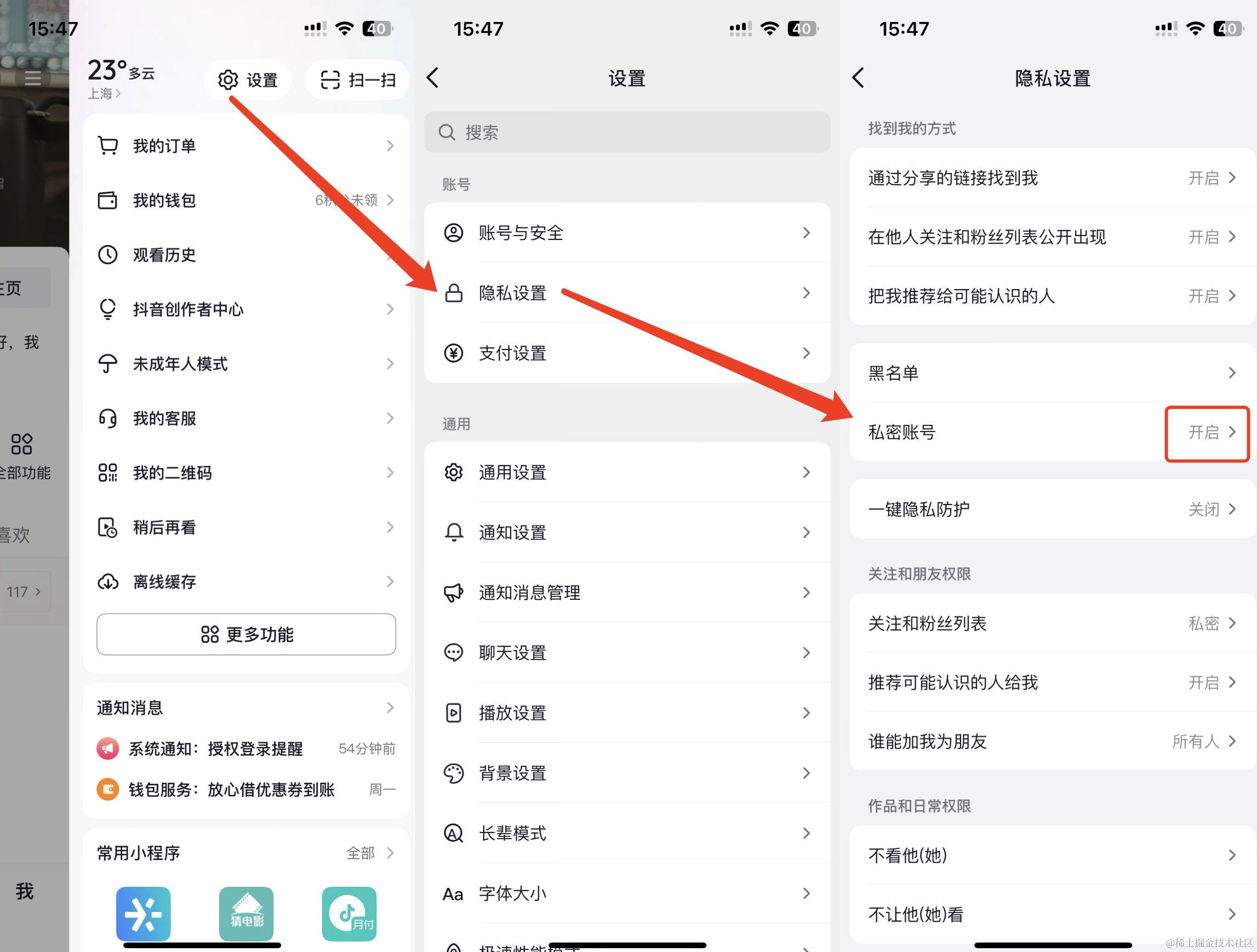Screen dimensions: 1257x952
Task: Go back from the Privacy Settings page
Action: pyautogui.click(x=859, y=78)
